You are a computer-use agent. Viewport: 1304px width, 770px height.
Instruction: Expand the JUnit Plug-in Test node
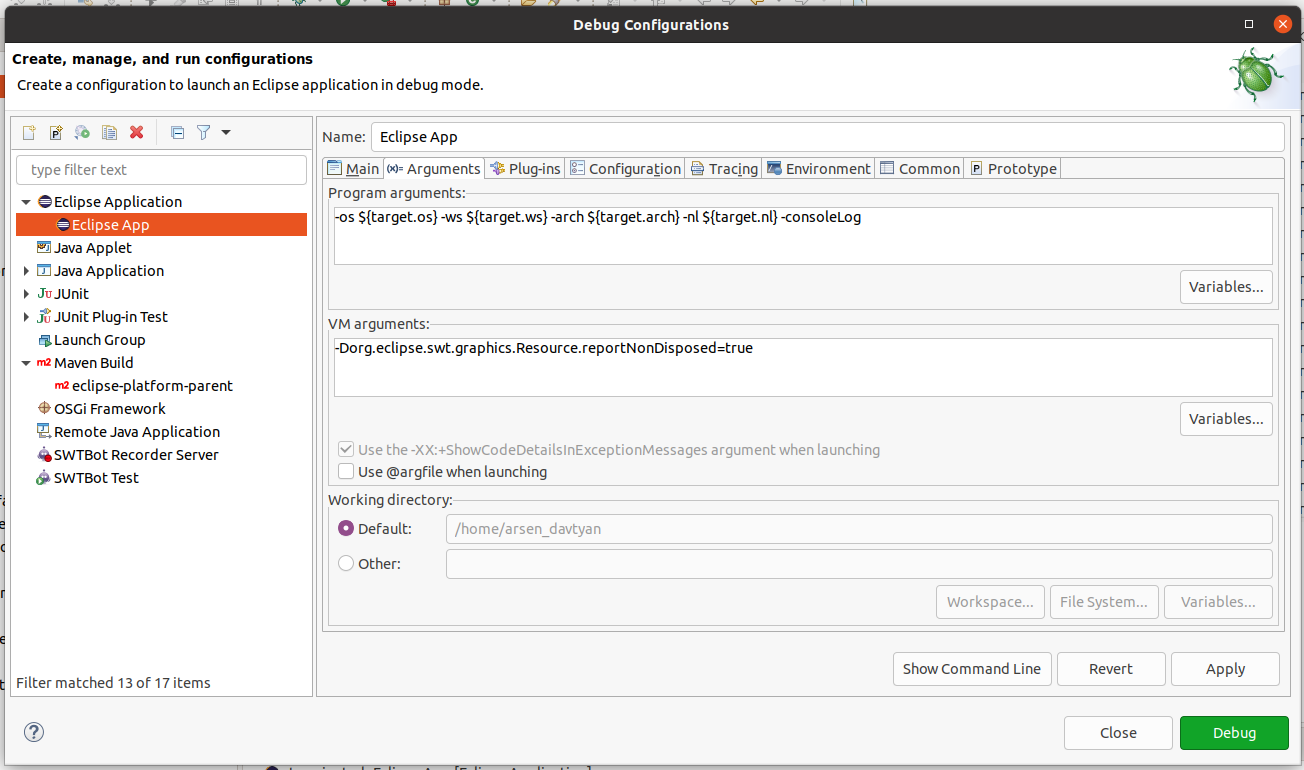coord(26,317)
